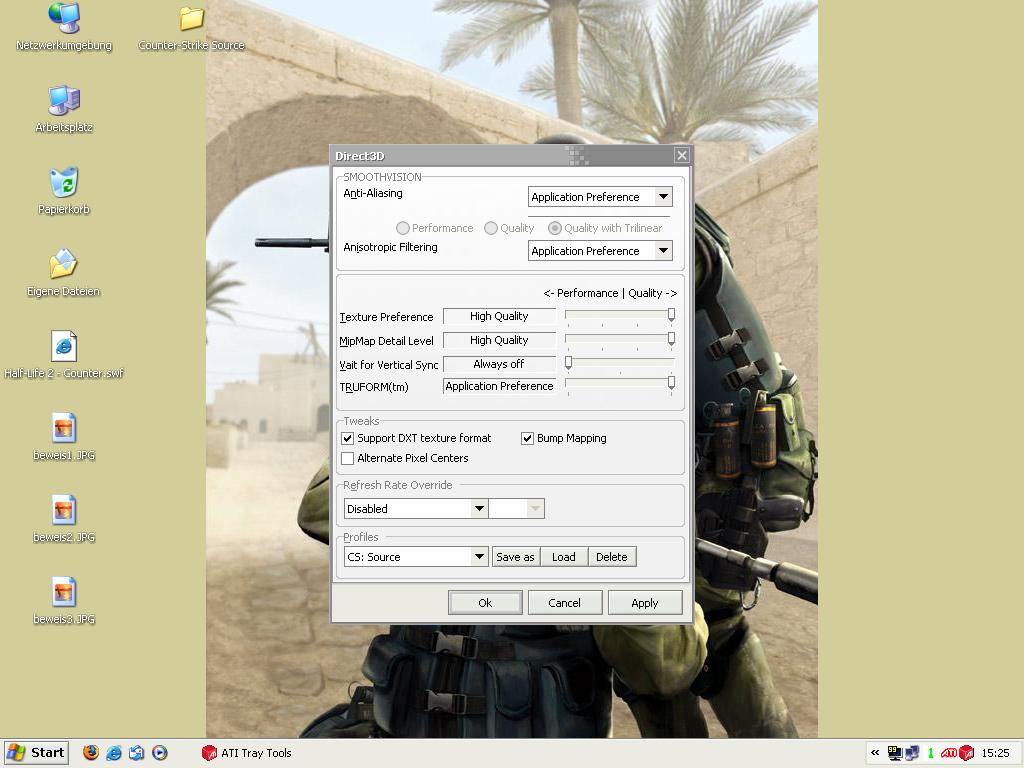
Task: Open the Netzwerkumgebung desktop icon
Action: (x=63, y=27)
